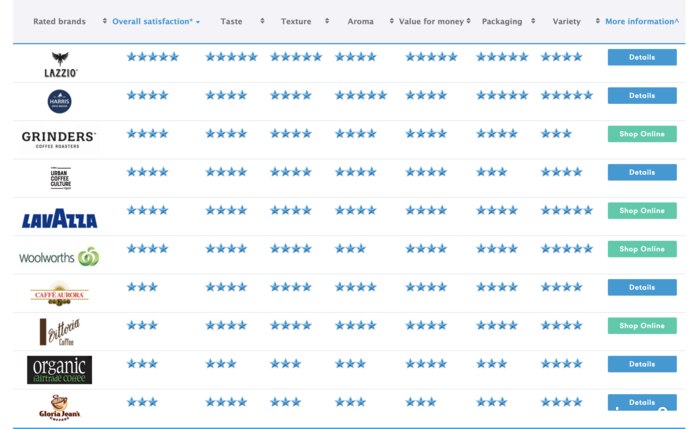Image resolution: width=699 pixels, height=429 pixels.
Task: Open Details for Gloria Jean's
Action: (x=642, y=402)
